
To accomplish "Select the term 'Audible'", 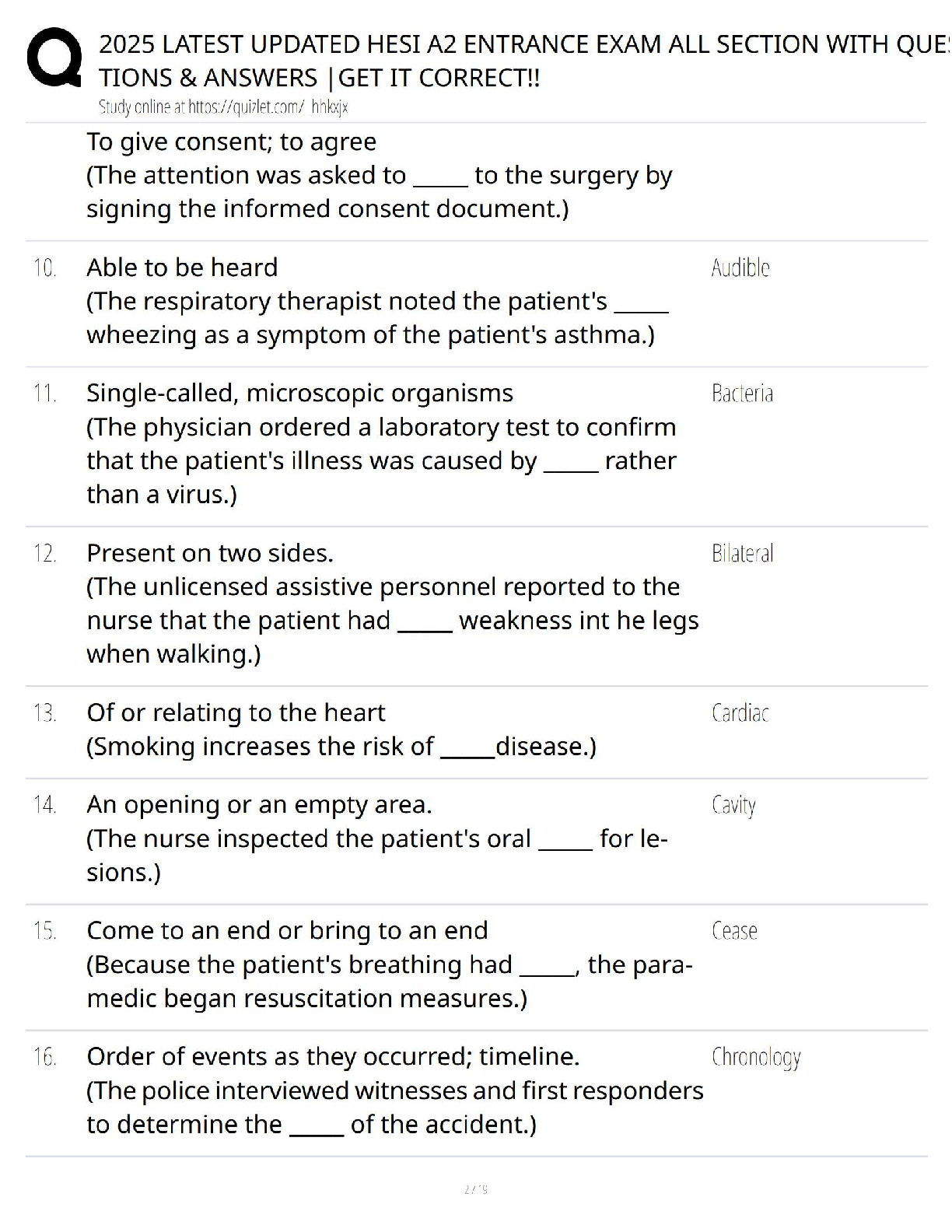I will (x=740, y=268).
